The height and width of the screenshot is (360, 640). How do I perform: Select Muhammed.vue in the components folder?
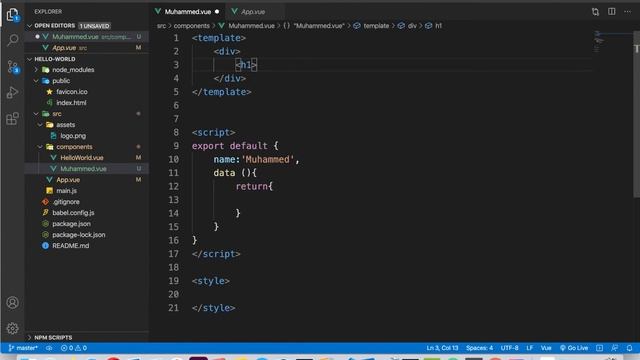point(83,169)
